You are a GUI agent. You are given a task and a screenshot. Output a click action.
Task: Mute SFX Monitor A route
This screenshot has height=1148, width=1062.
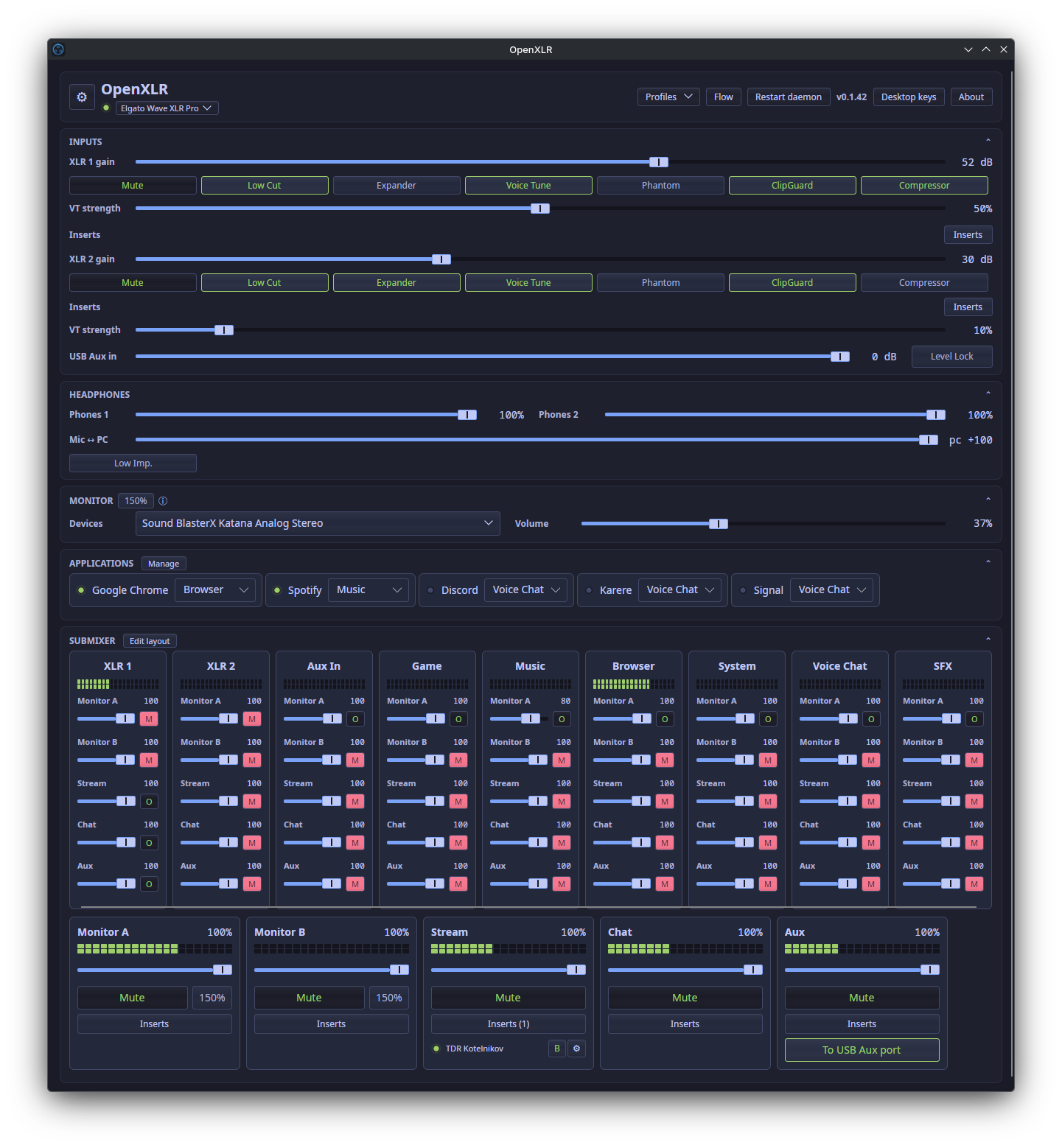[974, 719]
